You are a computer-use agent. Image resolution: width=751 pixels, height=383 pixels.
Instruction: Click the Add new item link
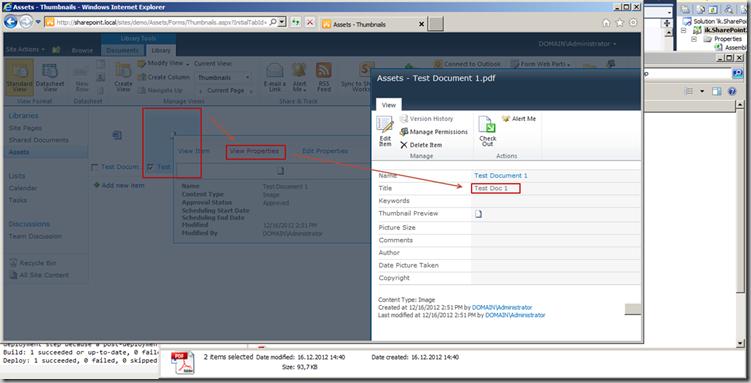coord(119,185)
